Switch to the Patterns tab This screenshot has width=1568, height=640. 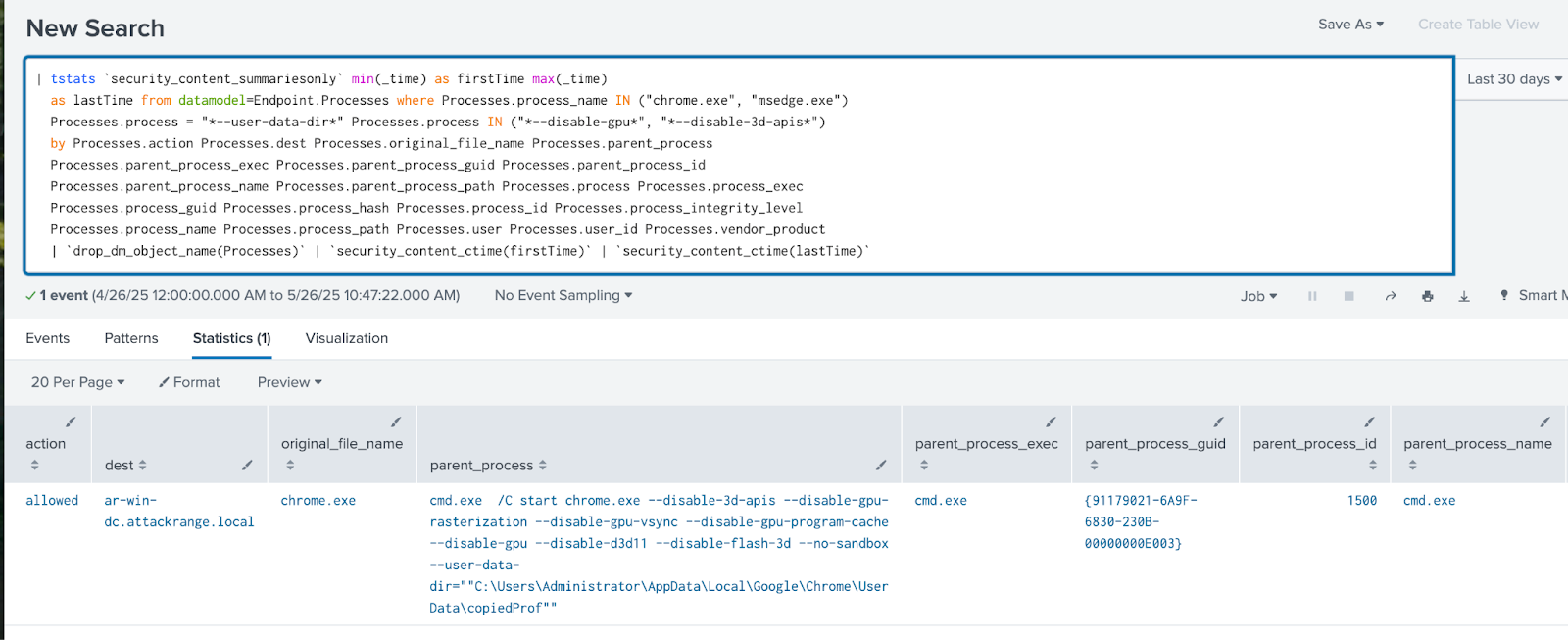131,338
